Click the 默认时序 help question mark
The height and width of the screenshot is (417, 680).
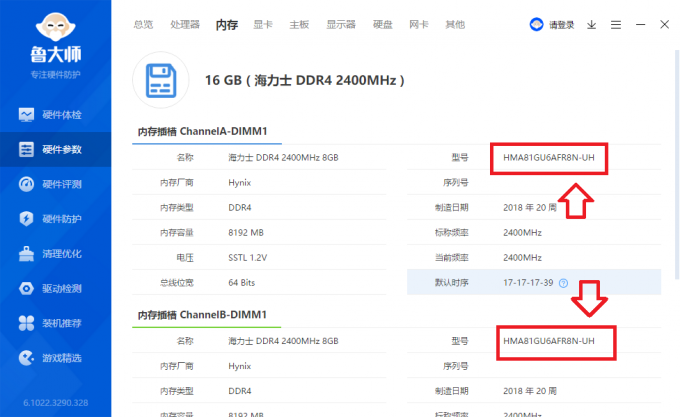pyautogui.click(x=563, y=283)
